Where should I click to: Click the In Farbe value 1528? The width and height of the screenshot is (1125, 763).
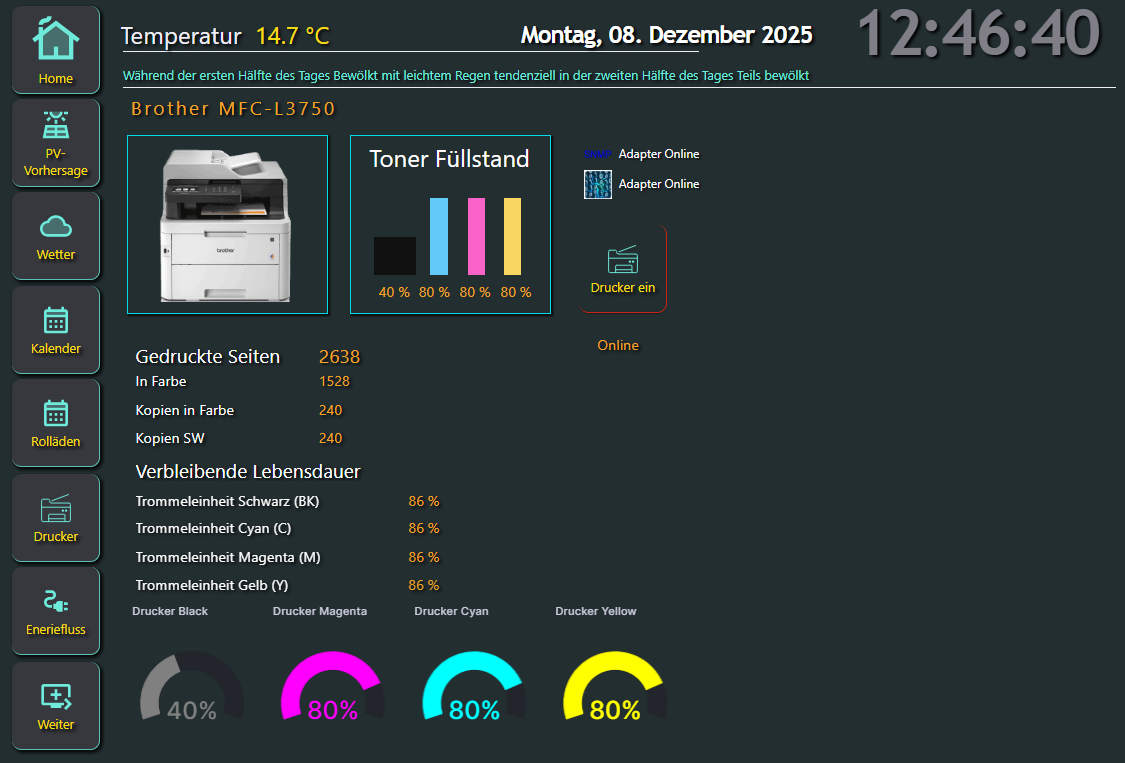[x=334, y=381]
